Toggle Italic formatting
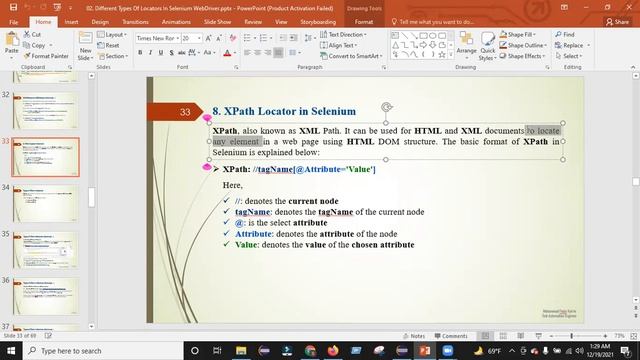640x360 pixels. pos(150,53)
